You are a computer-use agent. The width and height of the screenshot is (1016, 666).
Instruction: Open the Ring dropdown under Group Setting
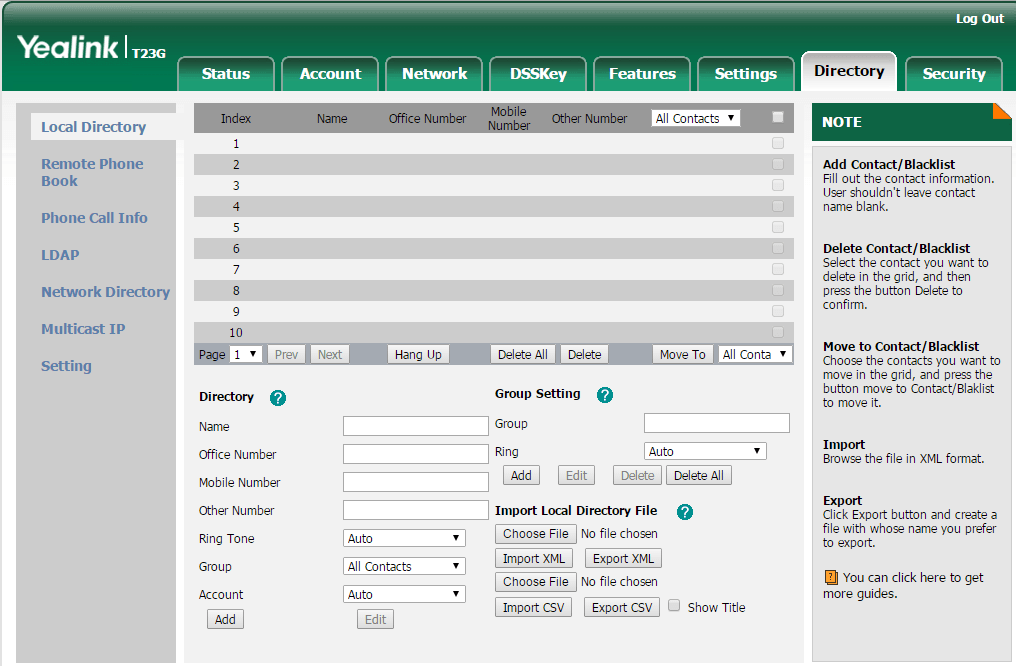coord(705,452)
